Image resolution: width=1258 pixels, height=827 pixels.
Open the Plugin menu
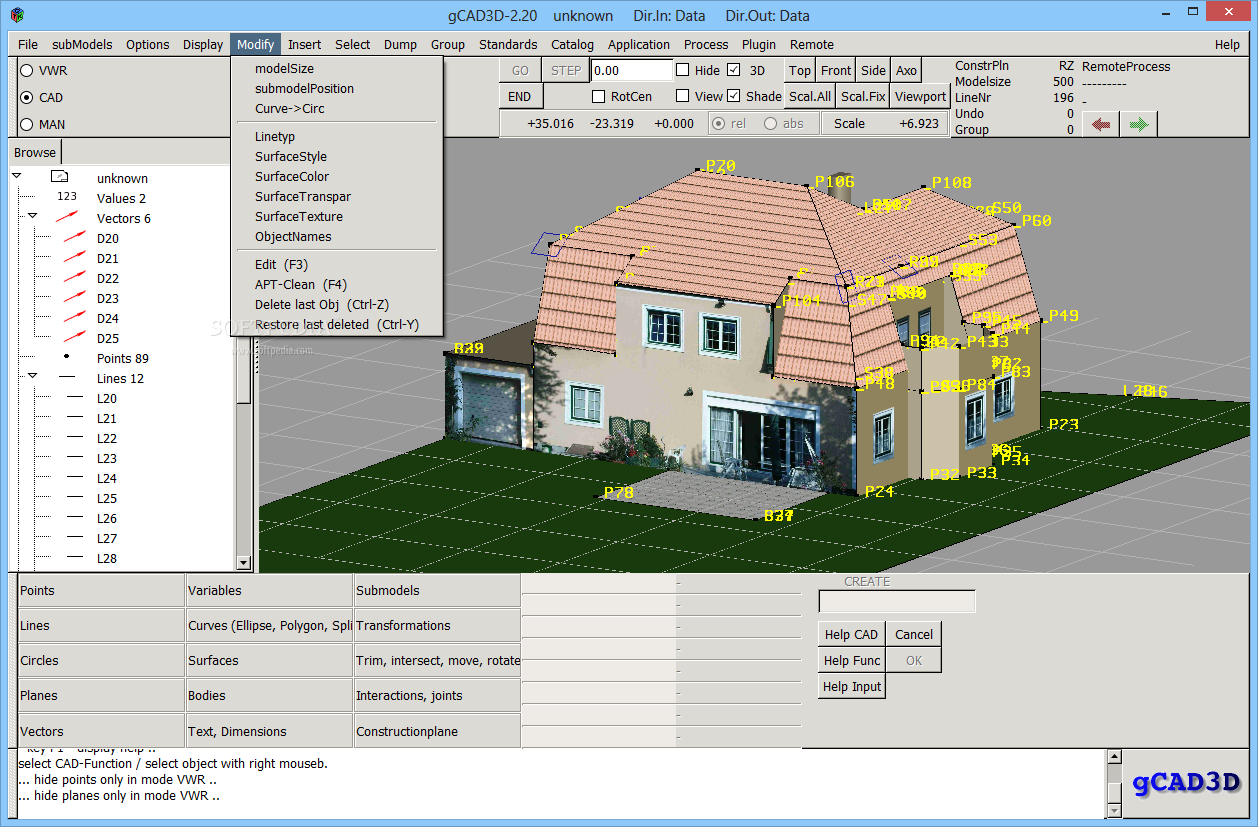pyautogui.click(x=759, y=45)
